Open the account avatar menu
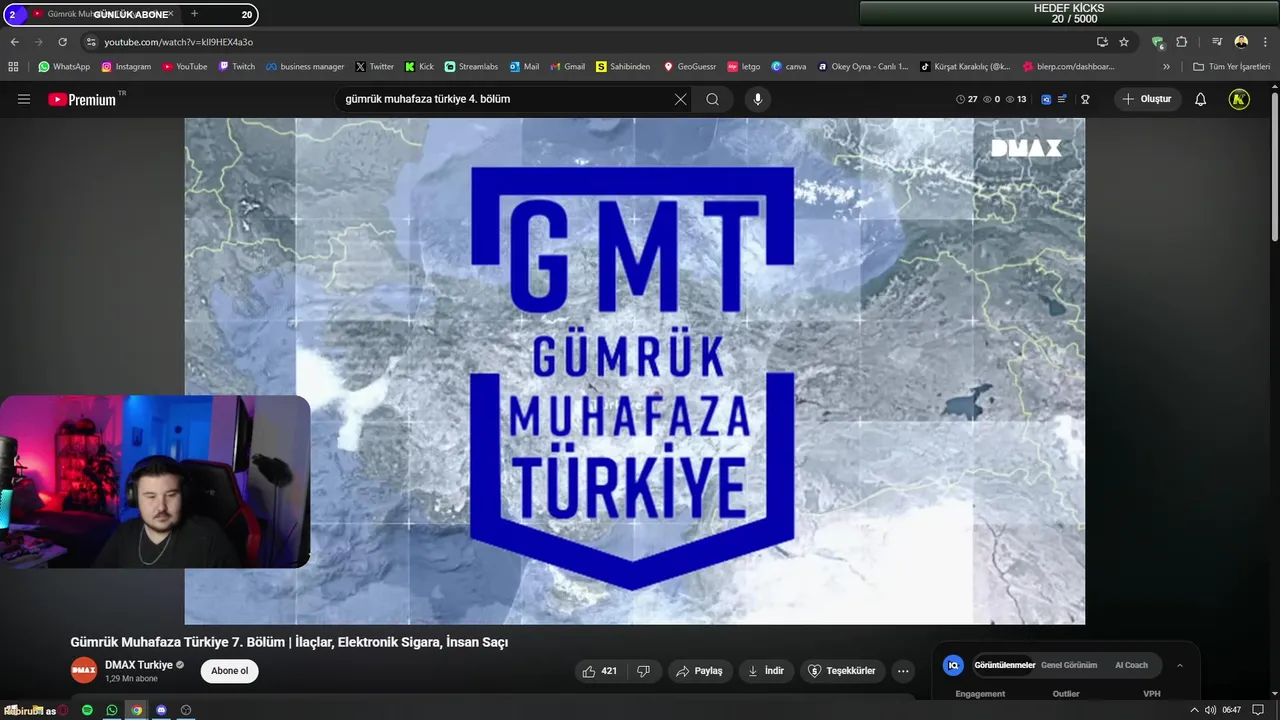Viewport: 1280px width, 720px height. (1239, 99)
